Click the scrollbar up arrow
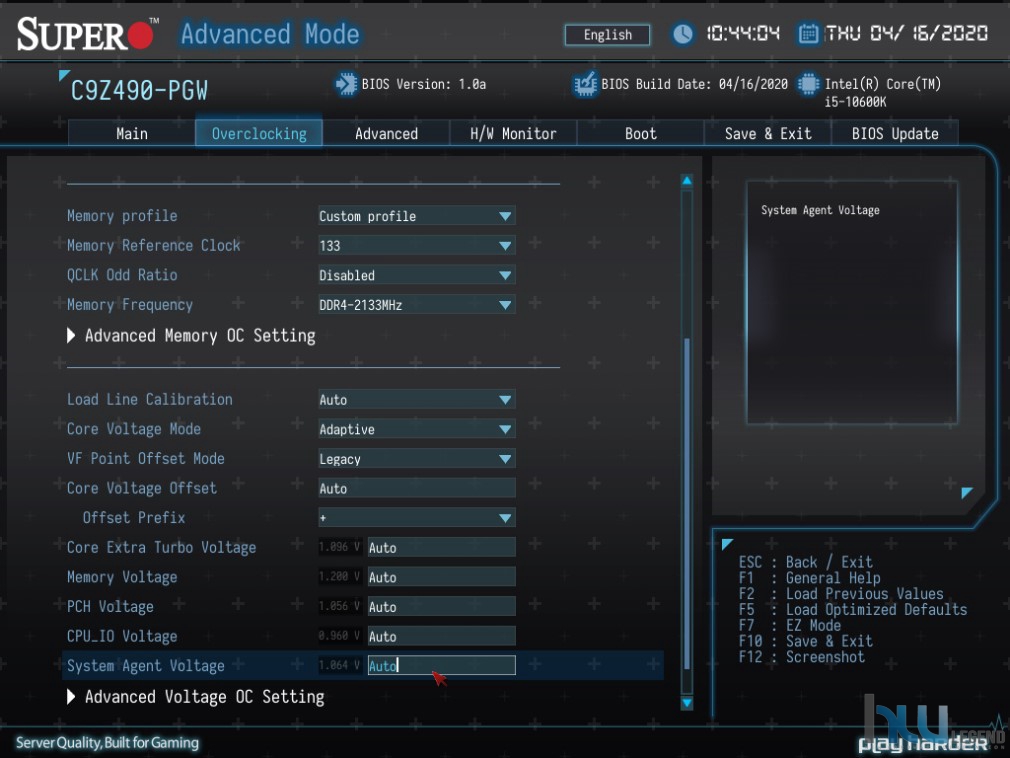This screenshot has height=758, width=1010. pos(687,181)
